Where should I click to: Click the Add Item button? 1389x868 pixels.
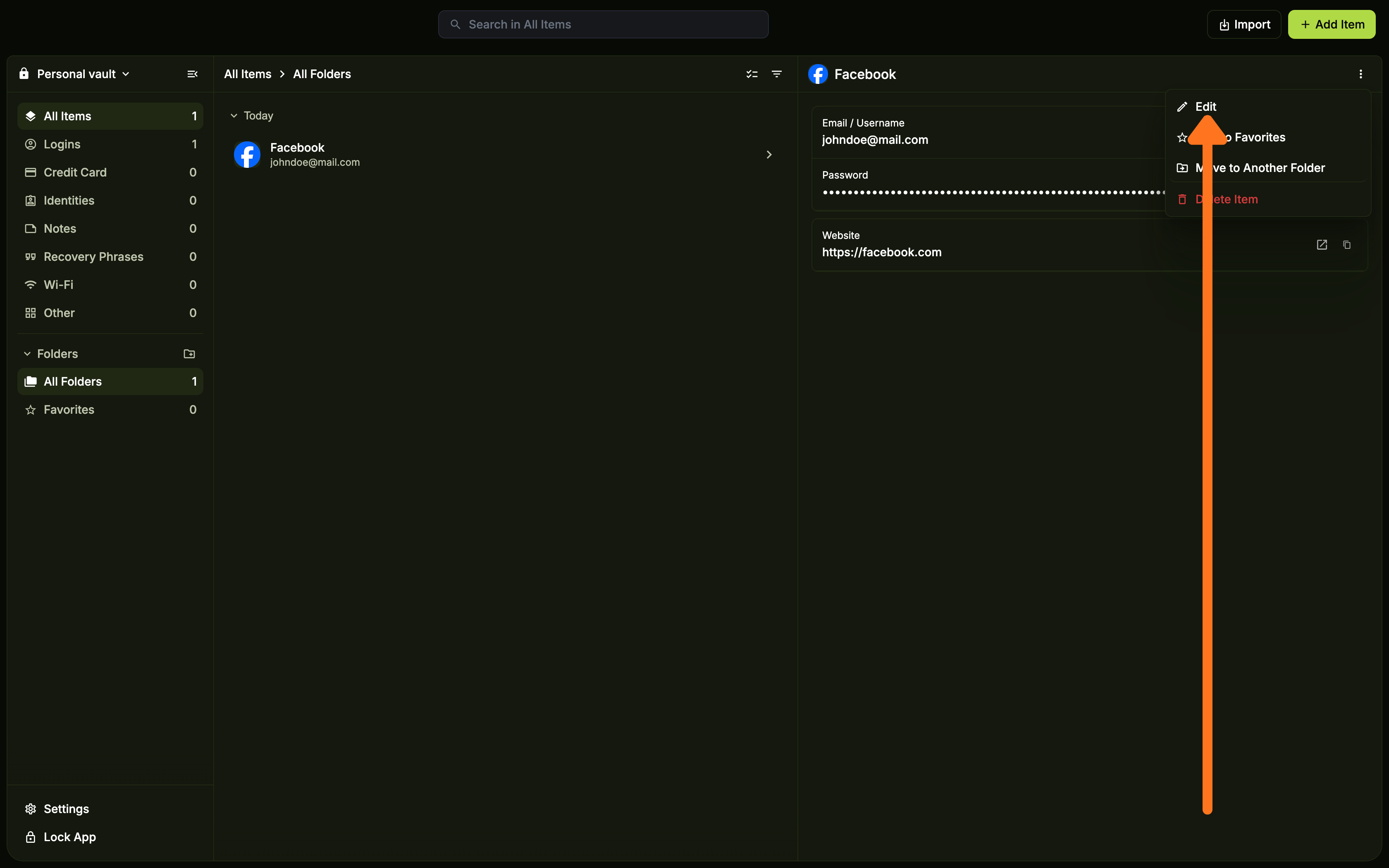1332,25
